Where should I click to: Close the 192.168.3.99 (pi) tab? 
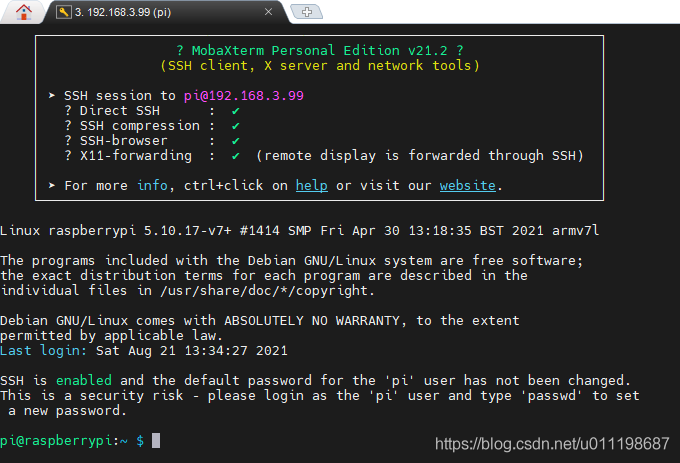coord(268,12)
